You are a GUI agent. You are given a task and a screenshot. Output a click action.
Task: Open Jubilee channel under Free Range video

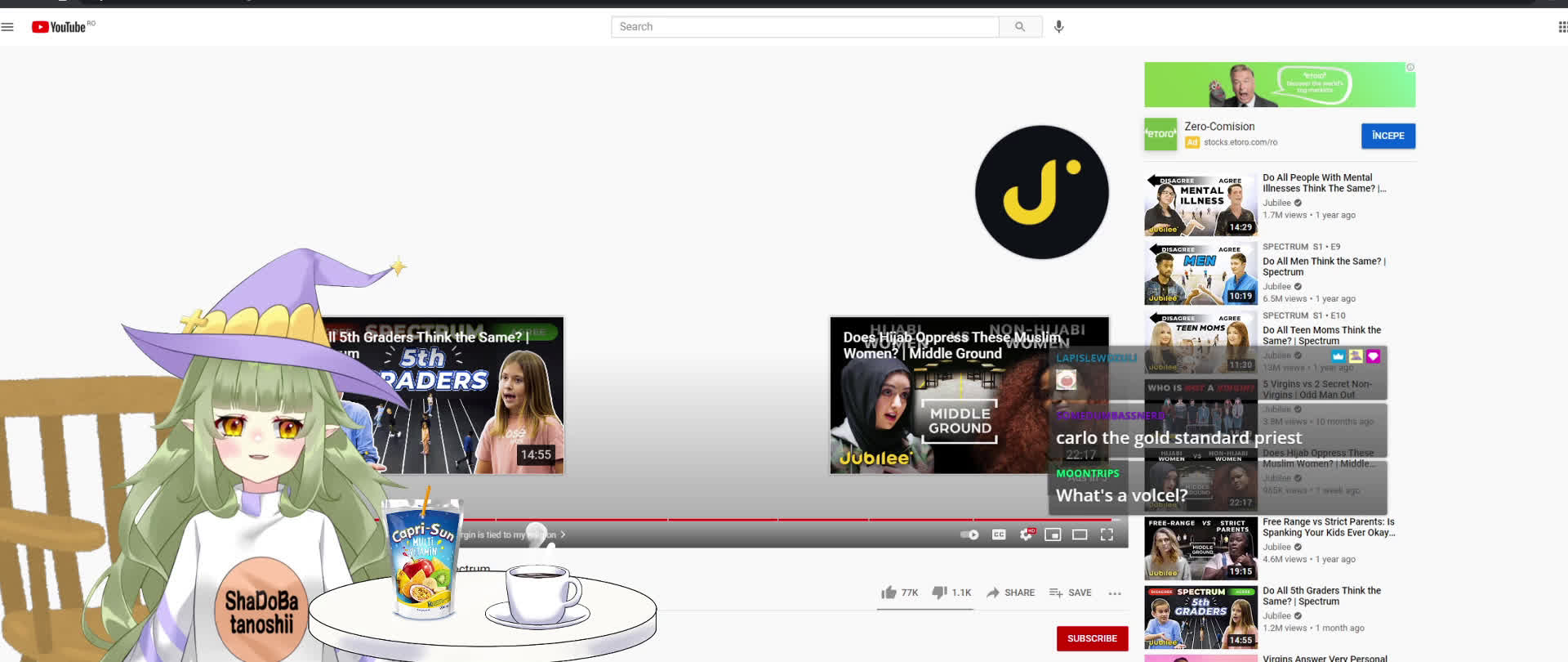pos(1276,547)
